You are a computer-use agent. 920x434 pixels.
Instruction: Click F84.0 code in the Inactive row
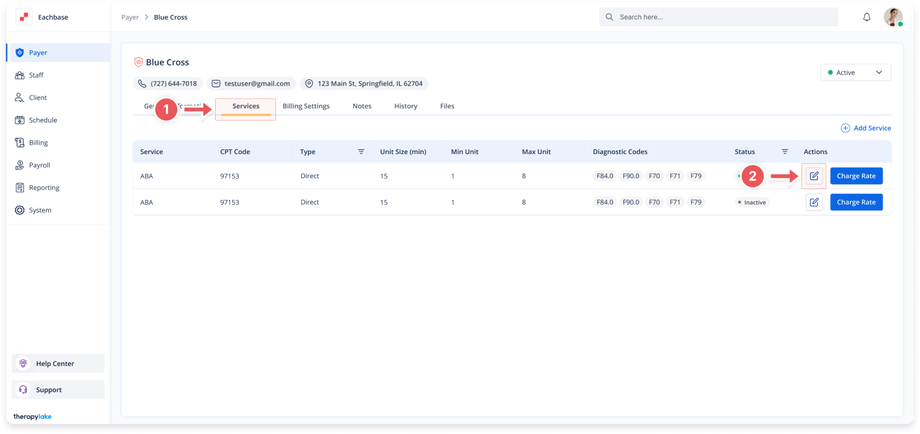click(x=605, y=202)
